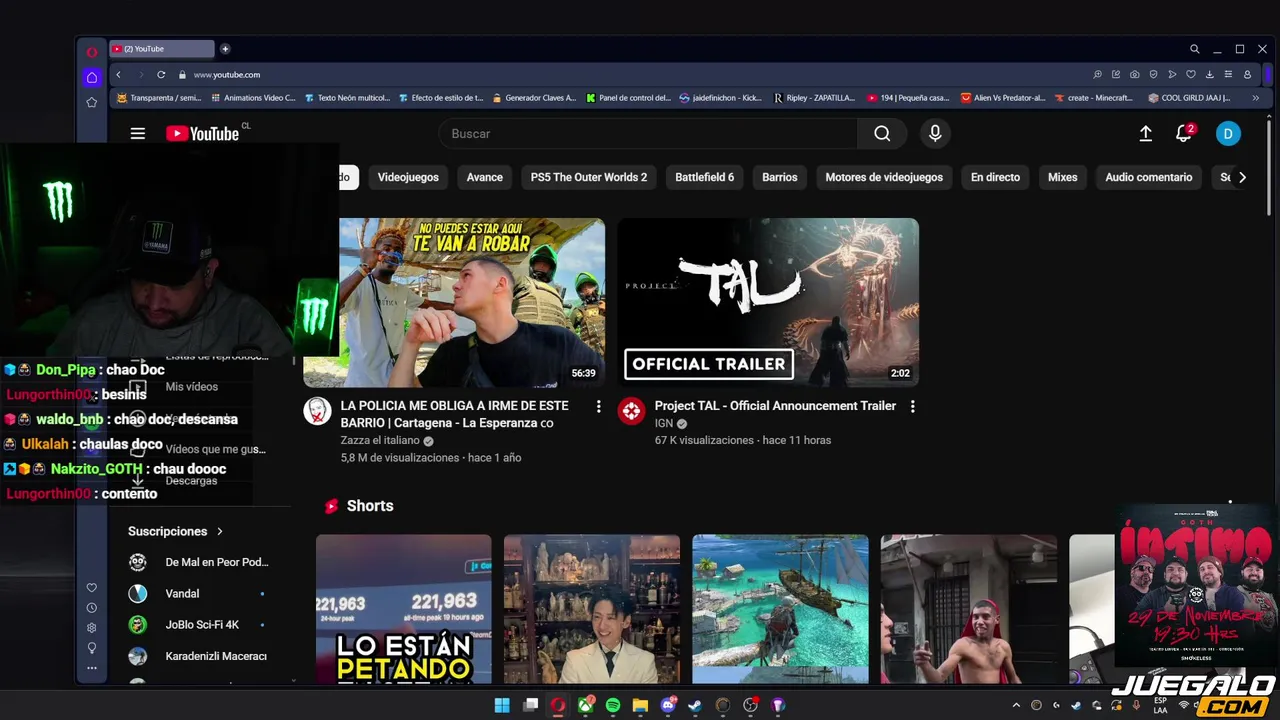Open the Windows Start menu
The width and height of the screenshot is (1280, 720).
(502, 705)
